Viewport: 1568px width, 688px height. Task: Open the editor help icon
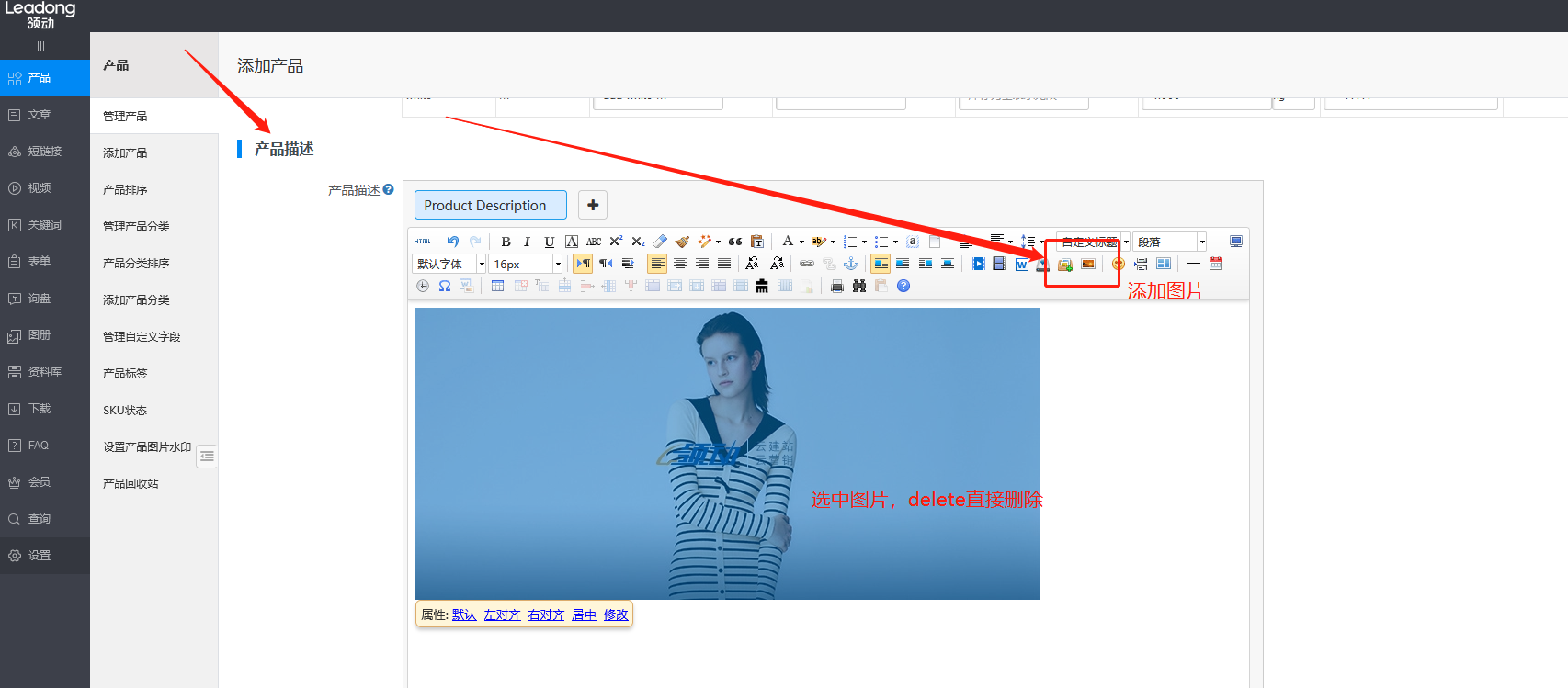click(x=903, y=286)
